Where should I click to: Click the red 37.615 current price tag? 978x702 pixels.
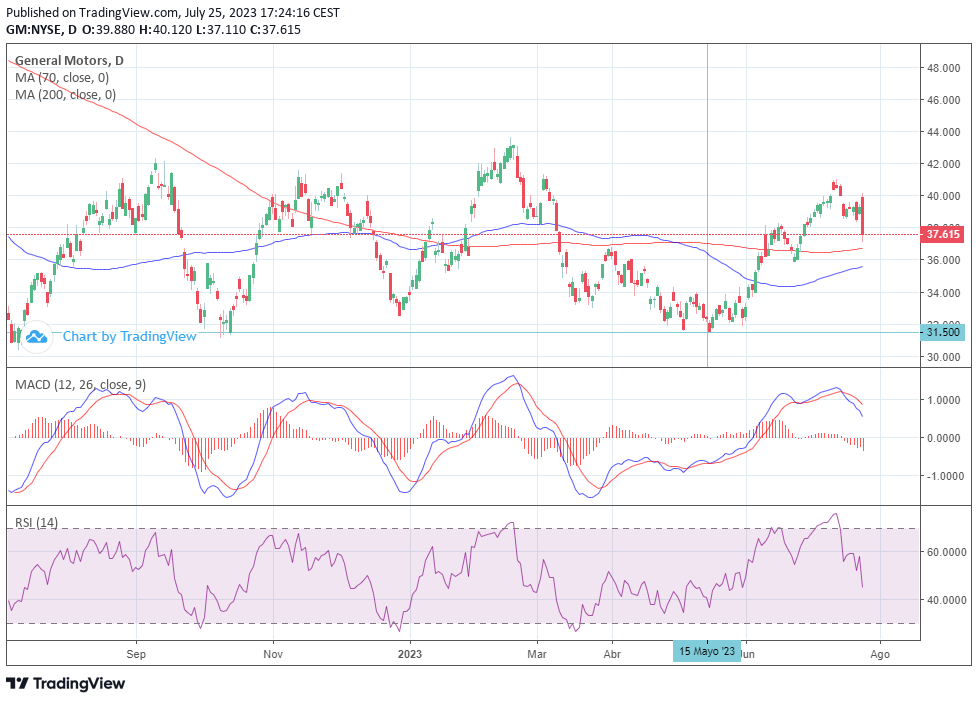click(x=943, y=235)
